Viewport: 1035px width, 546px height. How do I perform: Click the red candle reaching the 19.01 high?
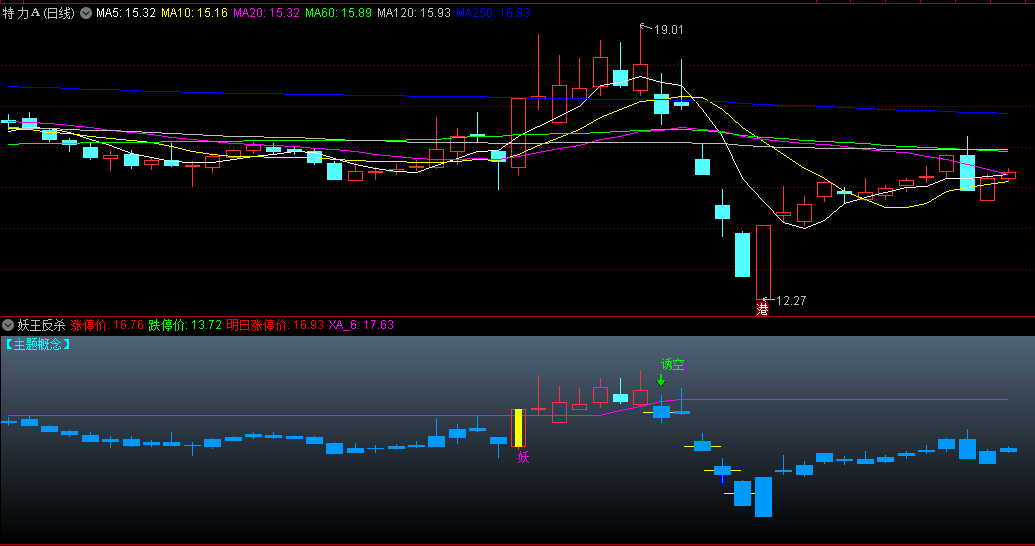[x=640, y=58]
